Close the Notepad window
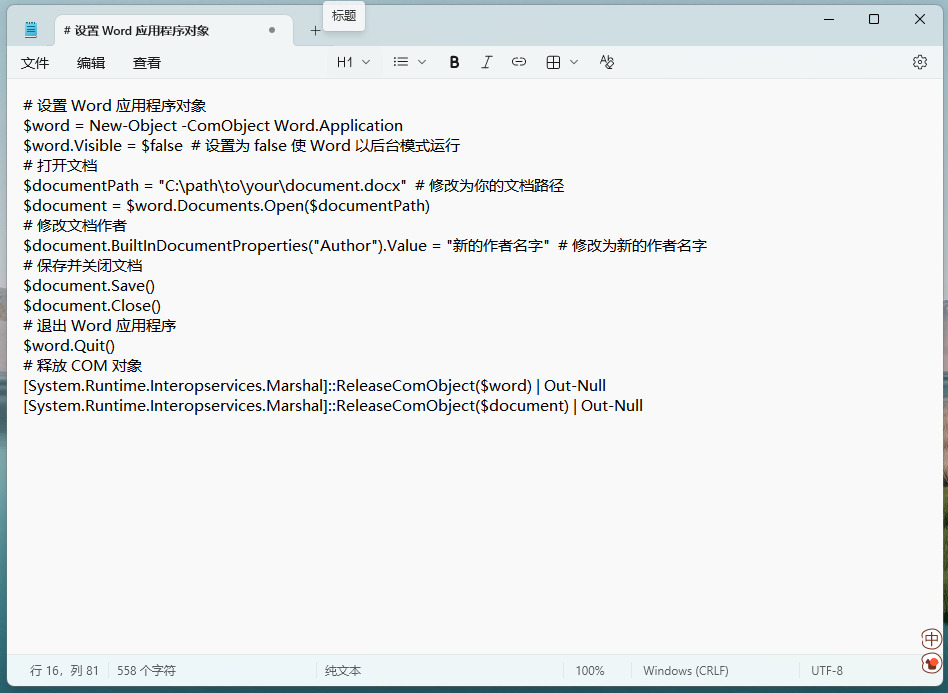 pos(920,19)
